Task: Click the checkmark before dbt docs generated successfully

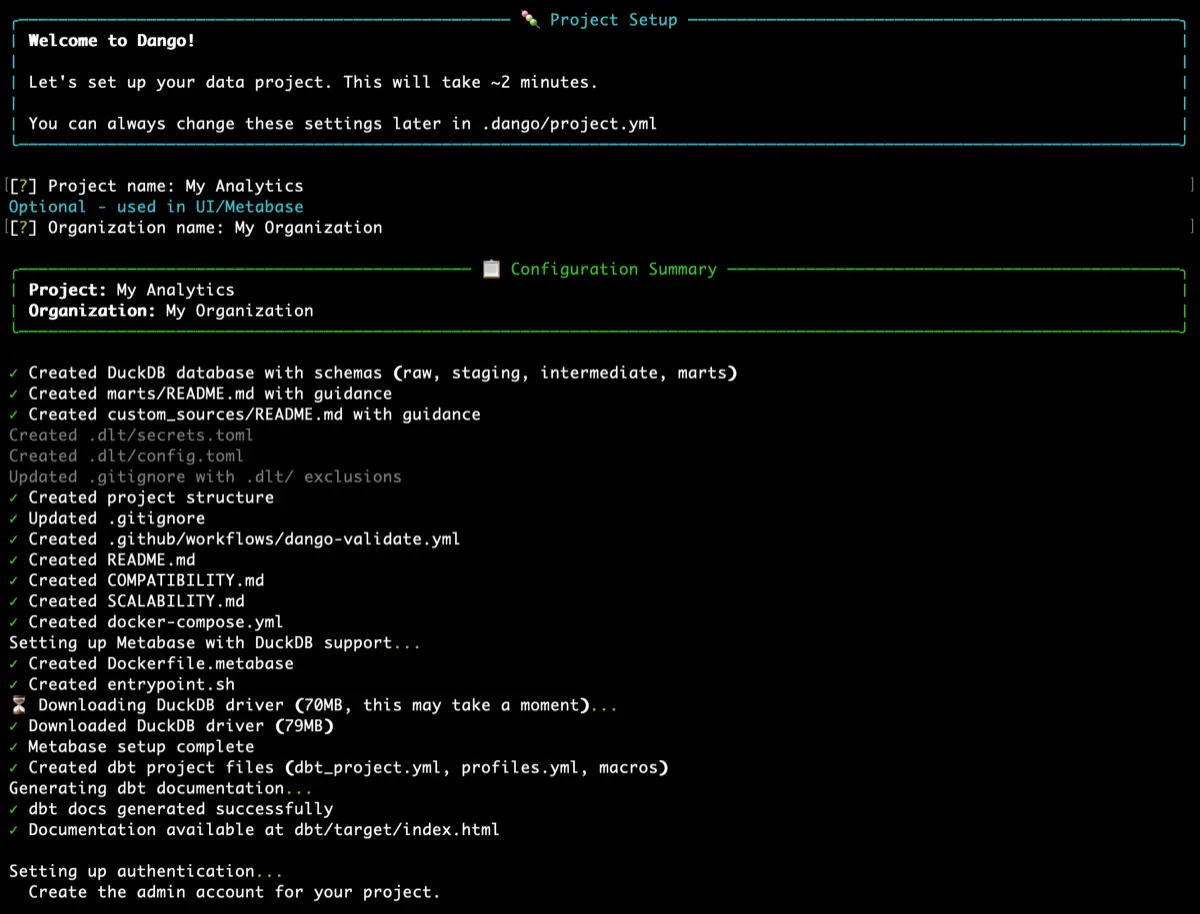Action: [13, 809]
